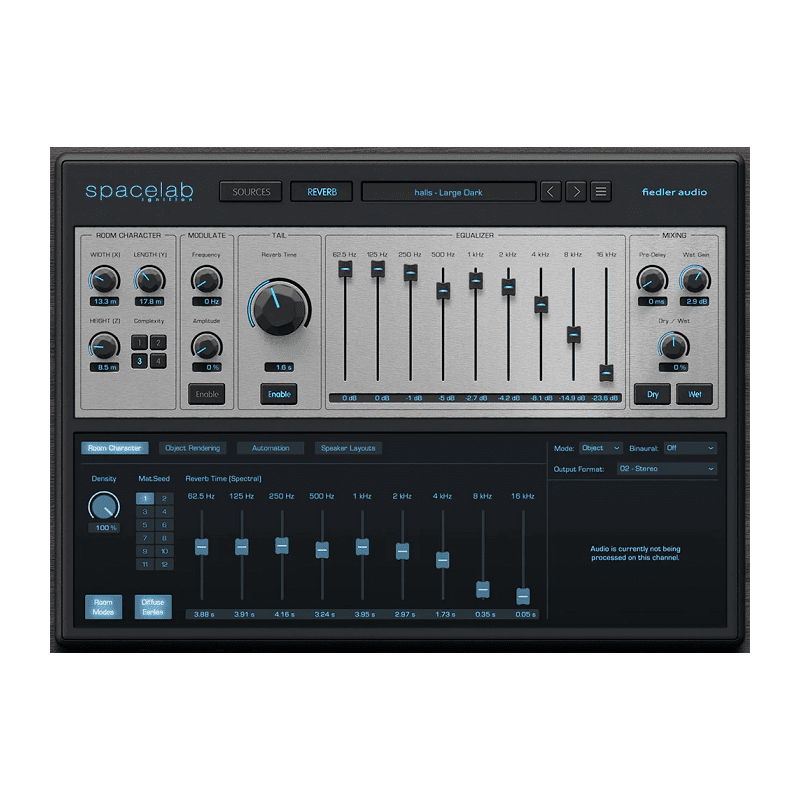Switch to the Object Rendering tab

(x=192, y=448)
